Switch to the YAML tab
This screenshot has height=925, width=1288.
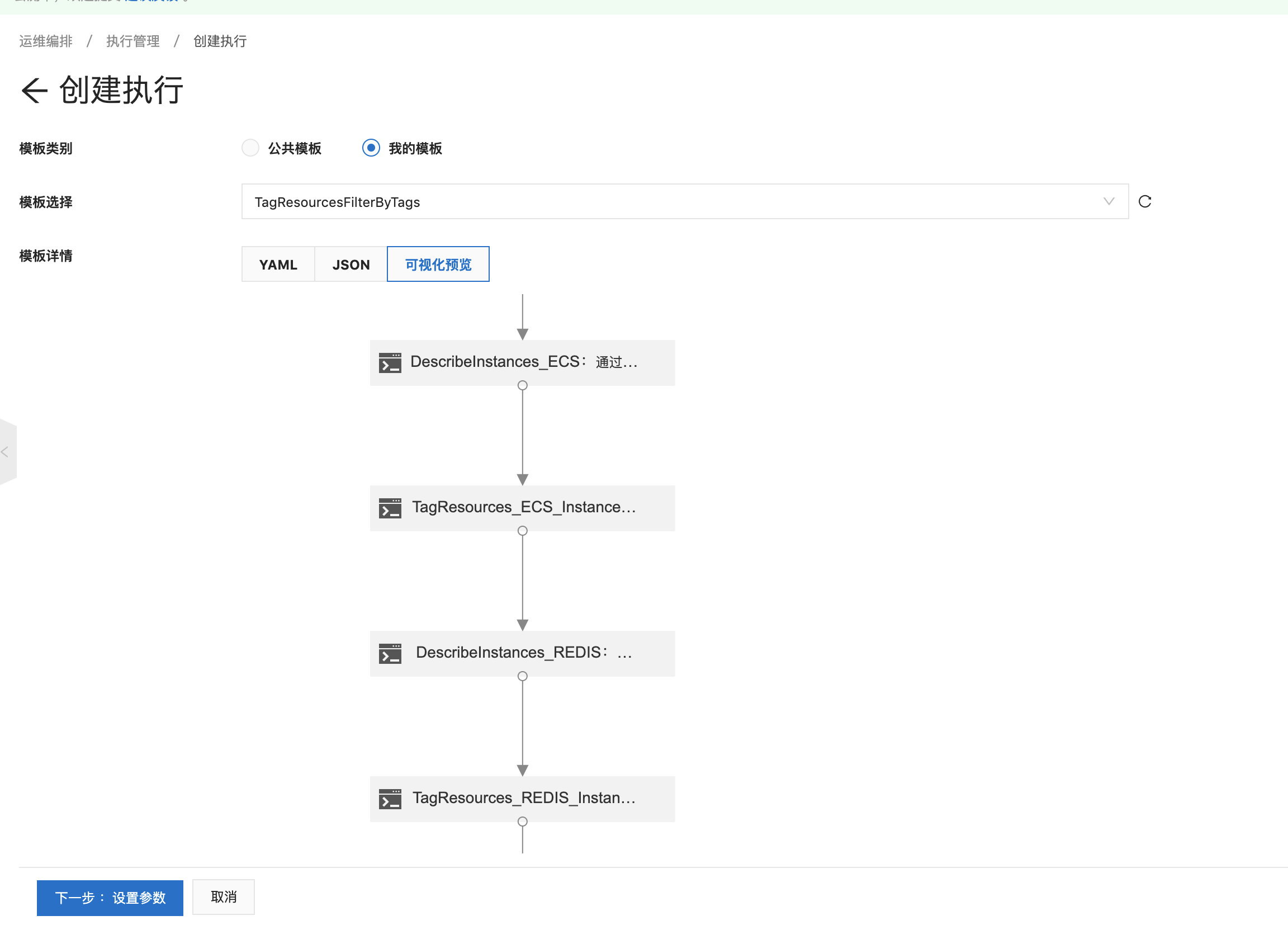(x=278, y=264)
